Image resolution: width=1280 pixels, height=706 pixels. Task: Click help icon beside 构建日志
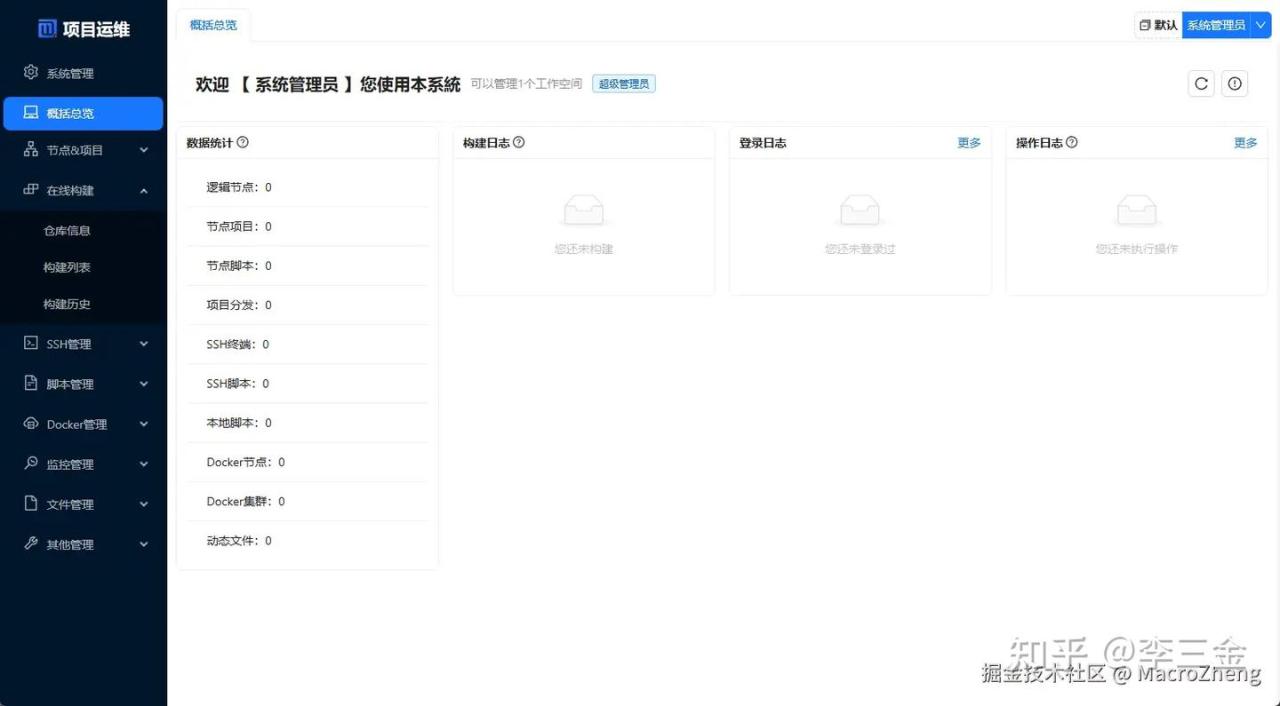coord(518,143)
